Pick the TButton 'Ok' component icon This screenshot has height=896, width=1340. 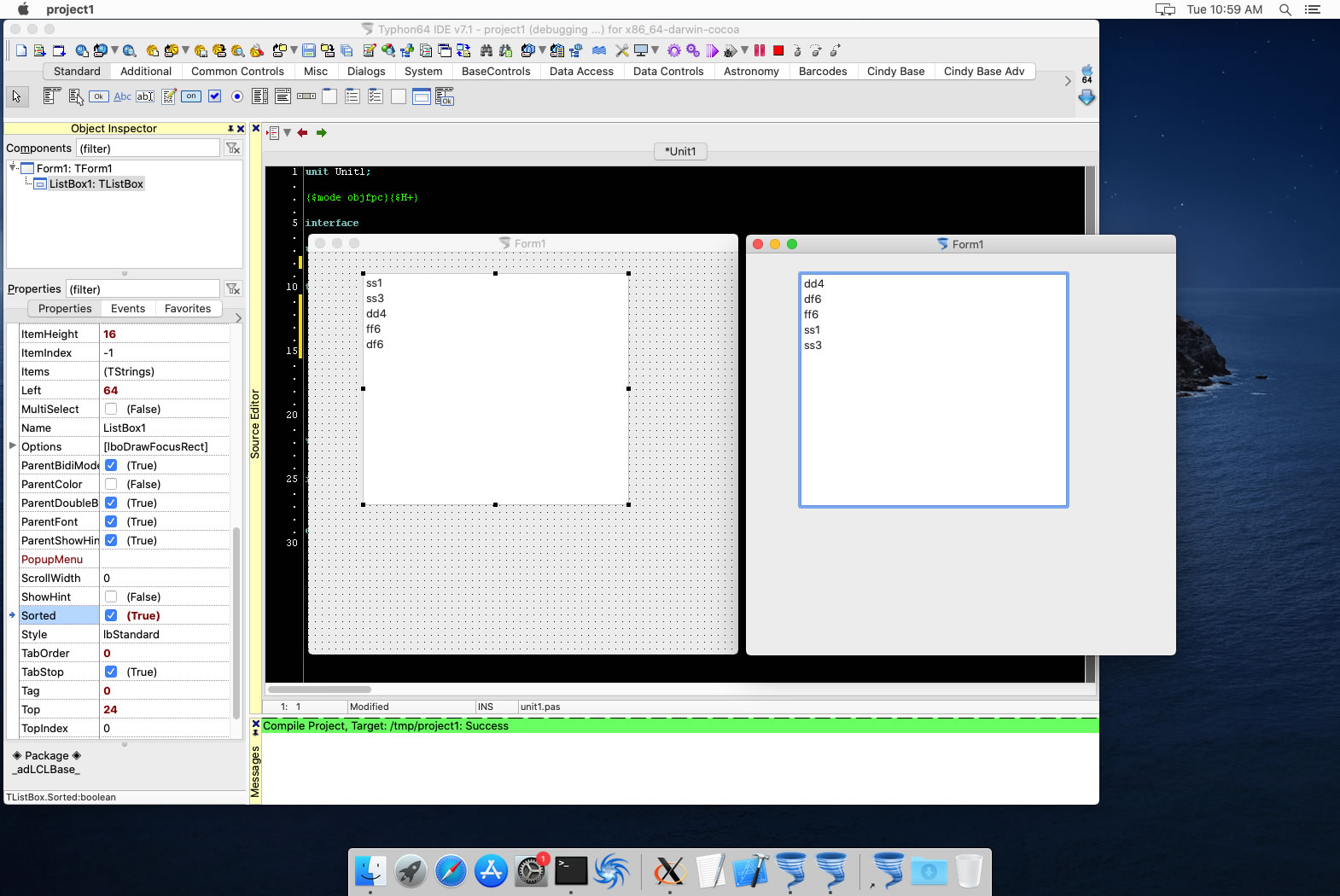99,96
